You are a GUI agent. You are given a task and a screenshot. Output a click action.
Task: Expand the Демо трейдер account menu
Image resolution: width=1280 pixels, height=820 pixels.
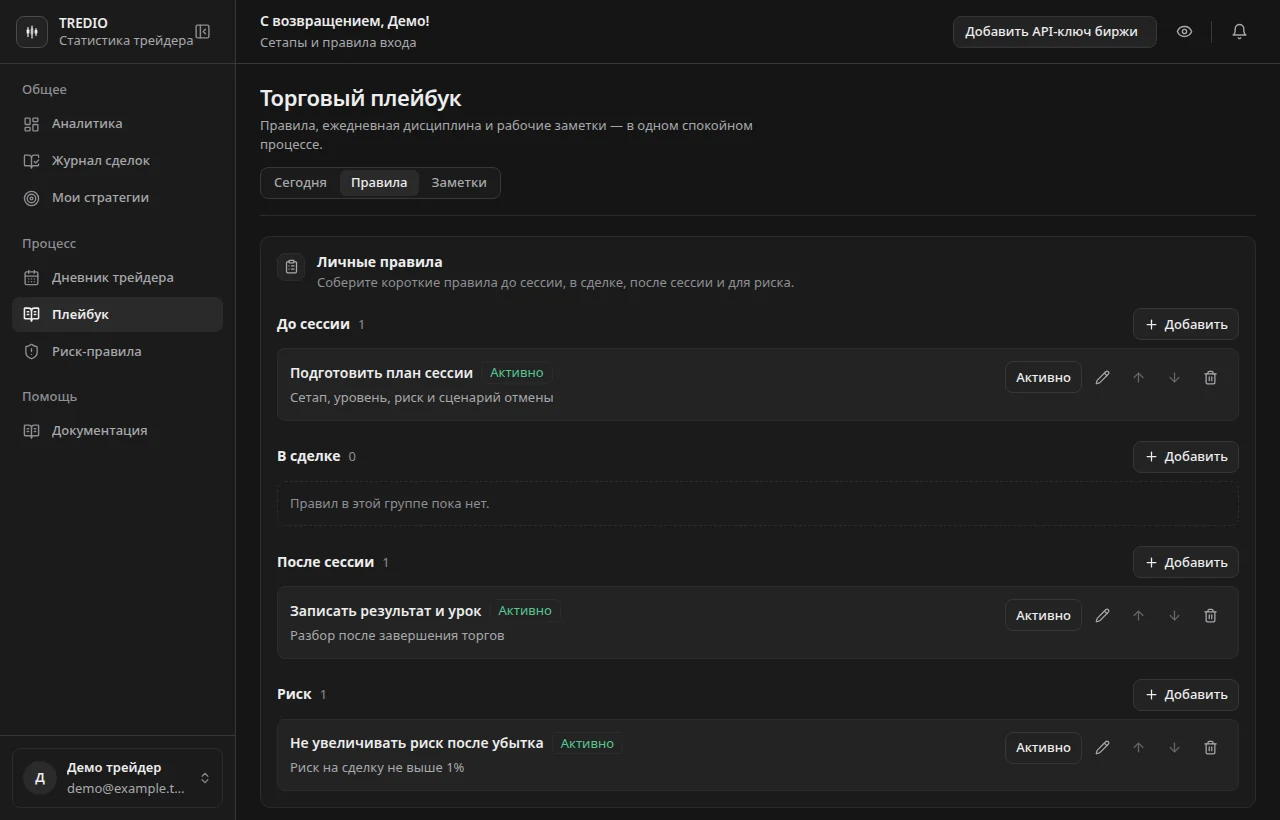click(x=117, y=778)
